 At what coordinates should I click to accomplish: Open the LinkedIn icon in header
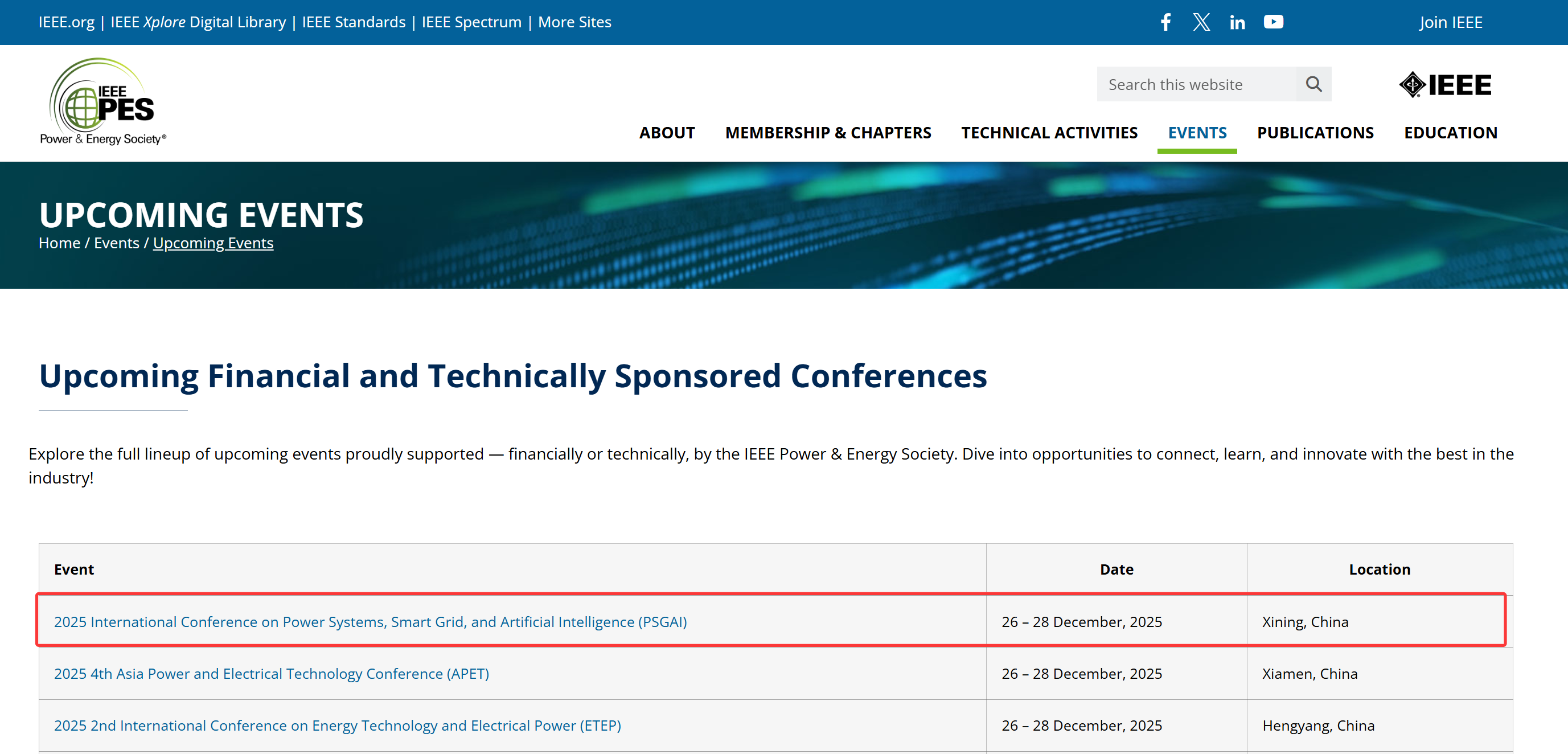point(1237,23)
